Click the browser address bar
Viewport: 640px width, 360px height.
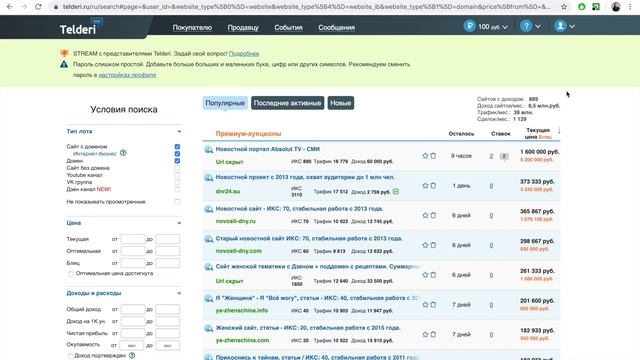click(x=306, y=7)
